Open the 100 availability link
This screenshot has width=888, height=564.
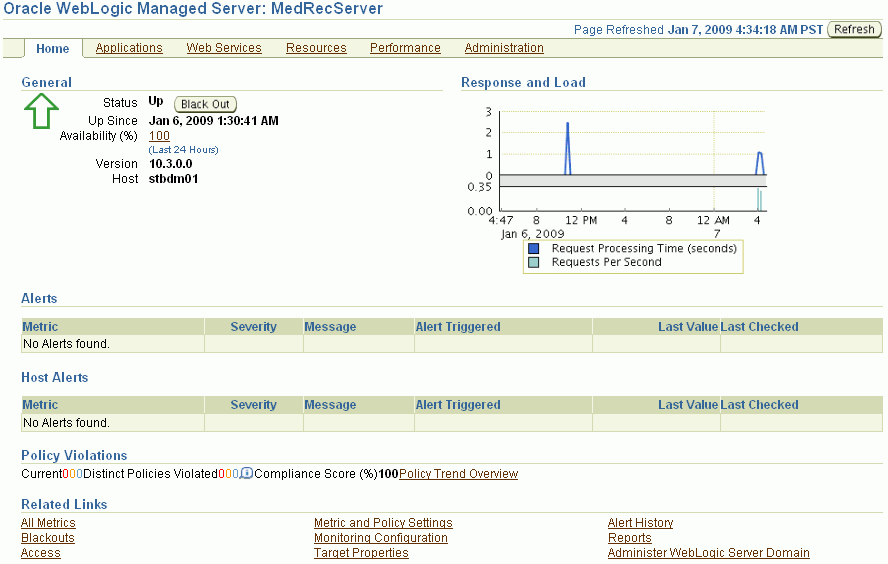pyautogui.click(x=159, y=136)
